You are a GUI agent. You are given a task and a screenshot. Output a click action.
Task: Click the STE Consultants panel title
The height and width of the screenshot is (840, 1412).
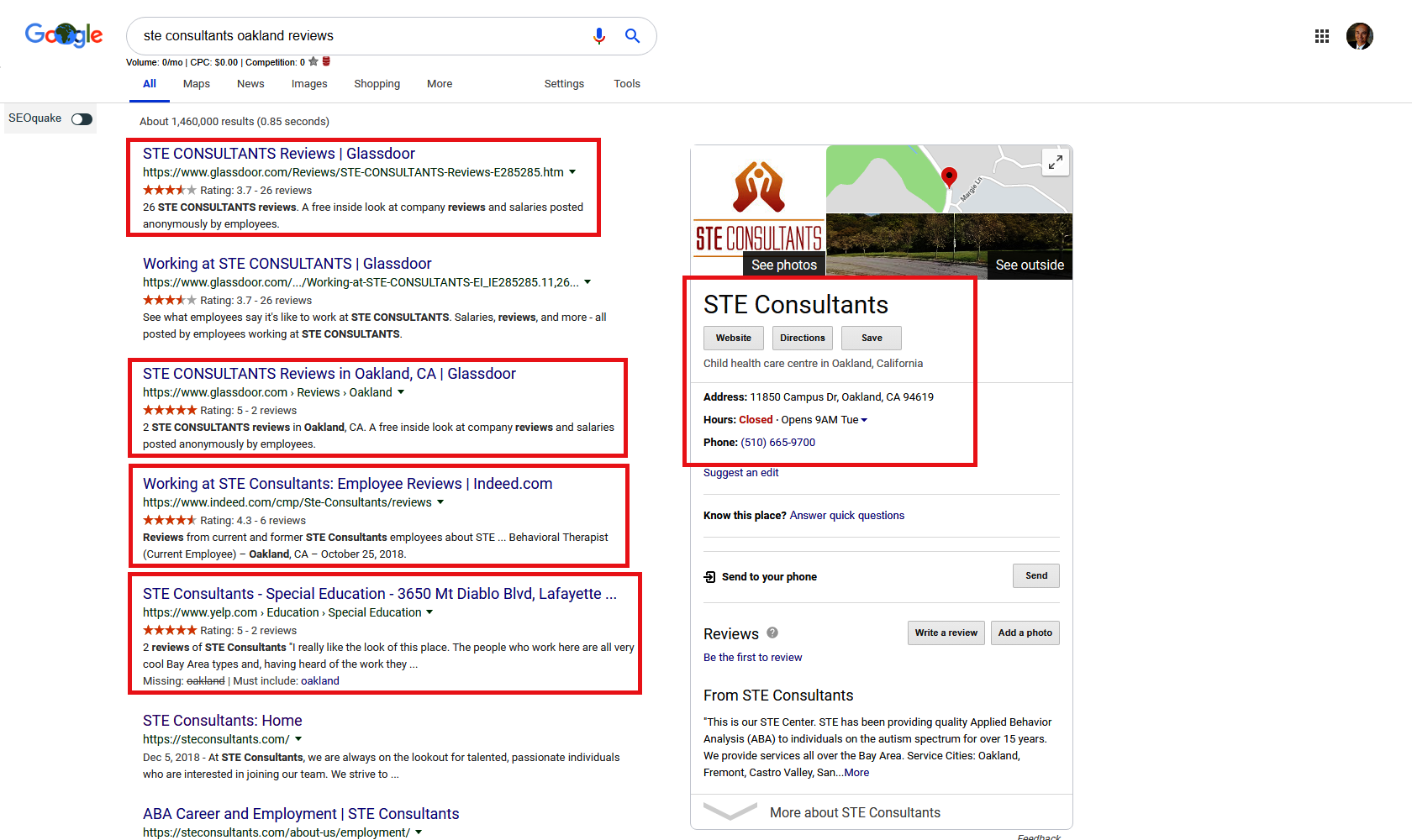[x=796, y=305]
